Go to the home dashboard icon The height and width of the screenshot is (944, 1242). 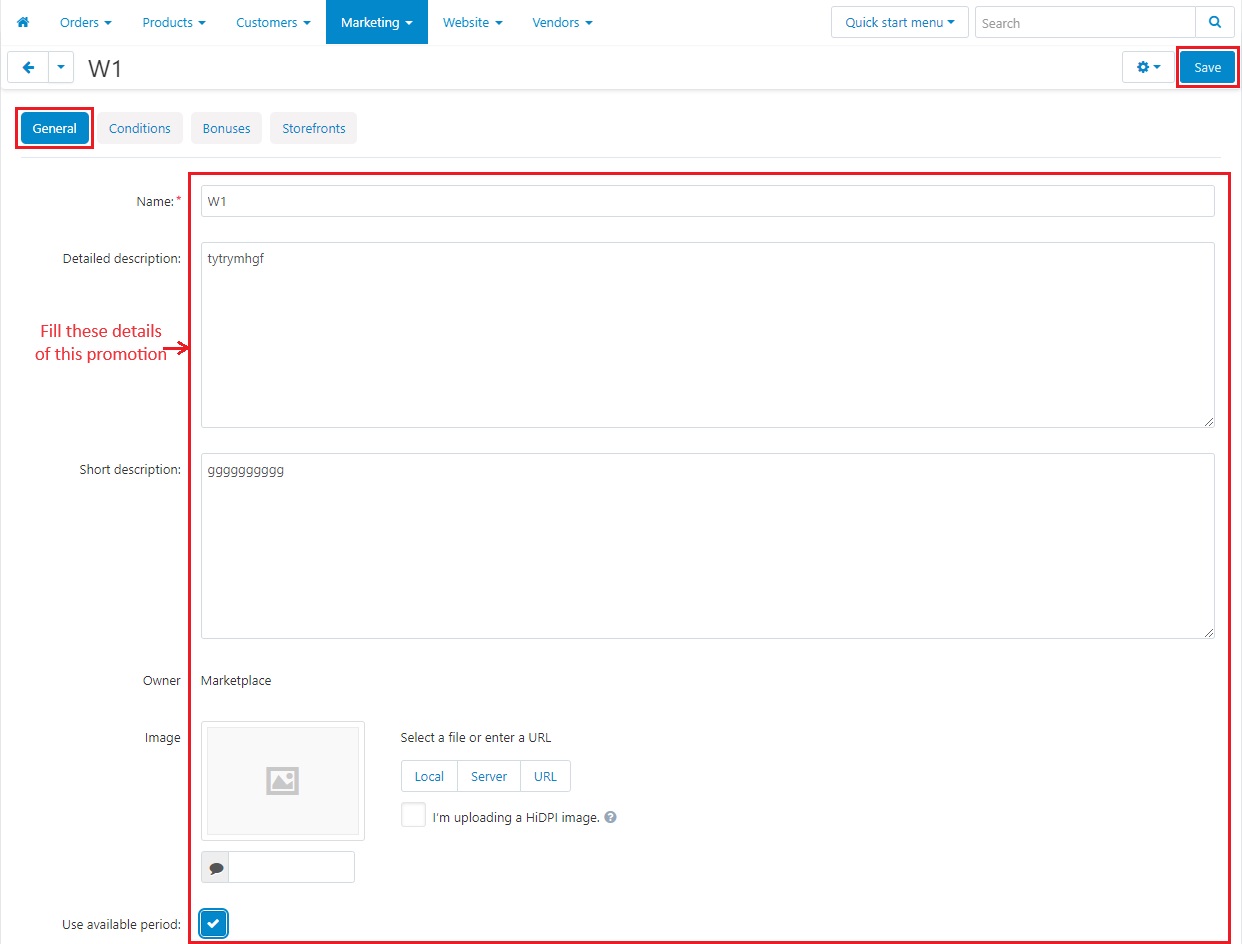23,22
